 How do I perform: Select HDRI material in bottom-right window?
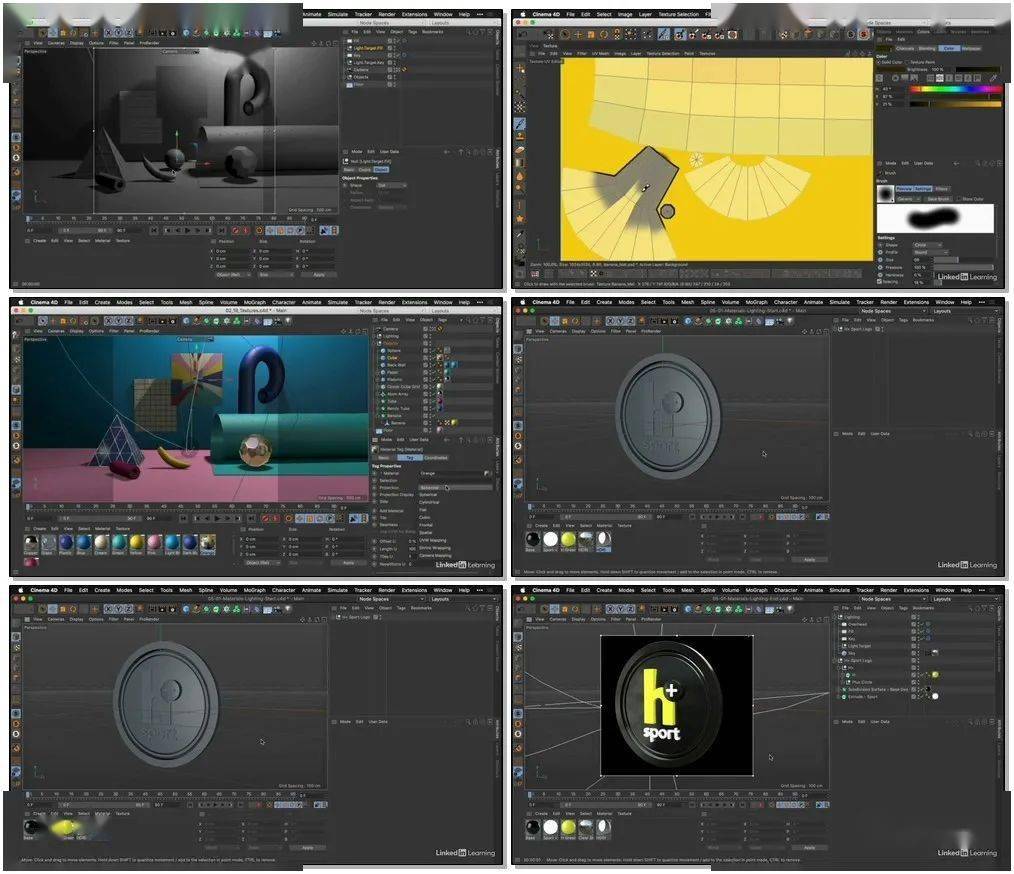click(603, 827)
